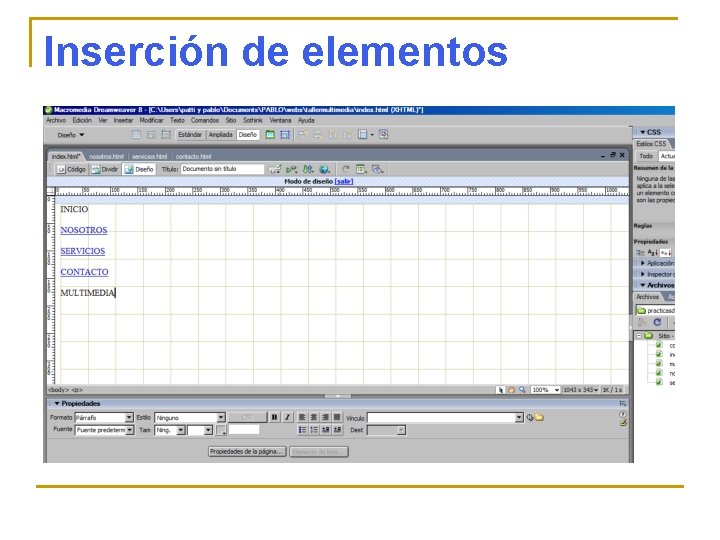Expand the Aplicación panel group

(643, 264)
